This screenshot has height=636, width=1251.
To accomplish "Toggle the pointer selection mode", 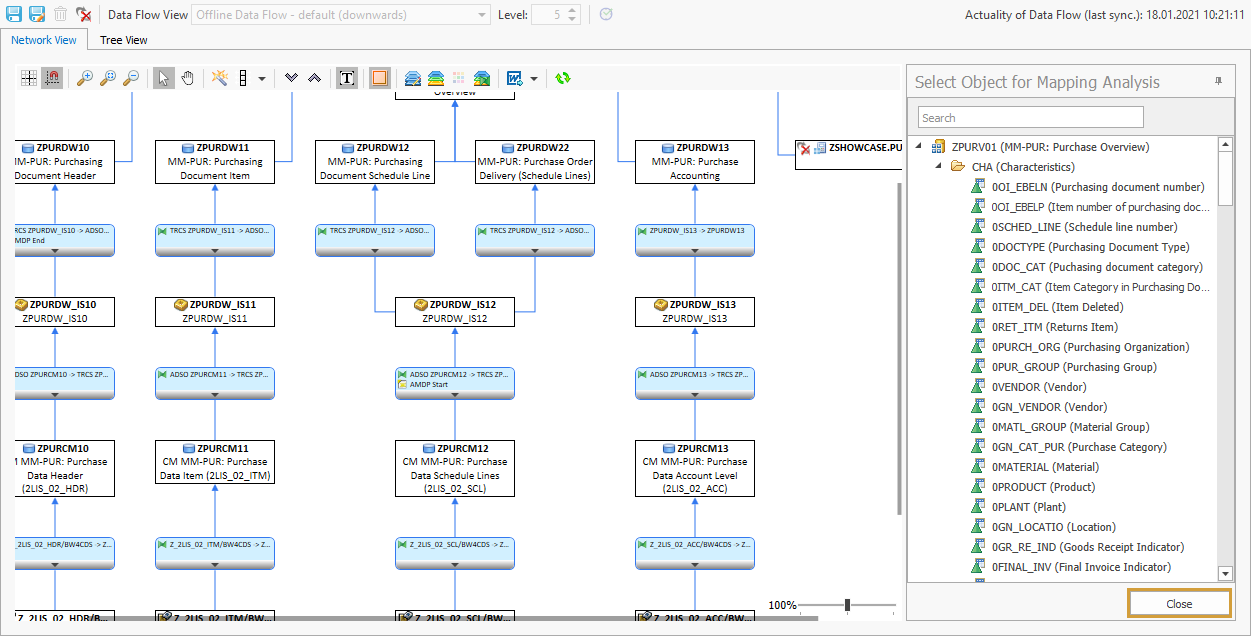I will (164, 78).
